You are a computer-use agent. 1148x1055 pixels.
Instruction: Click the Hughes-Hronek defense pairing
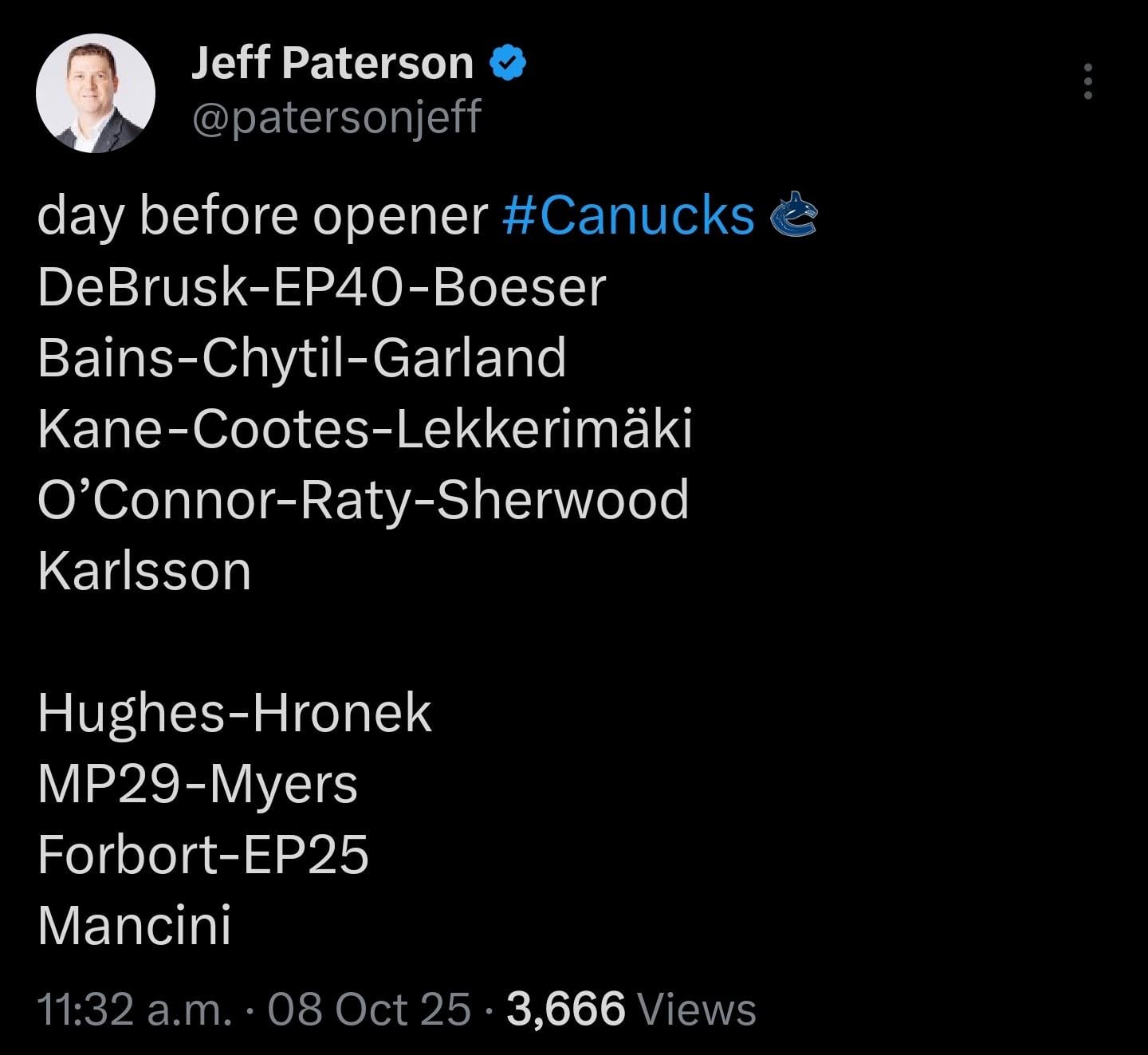(x=234, y=713)
